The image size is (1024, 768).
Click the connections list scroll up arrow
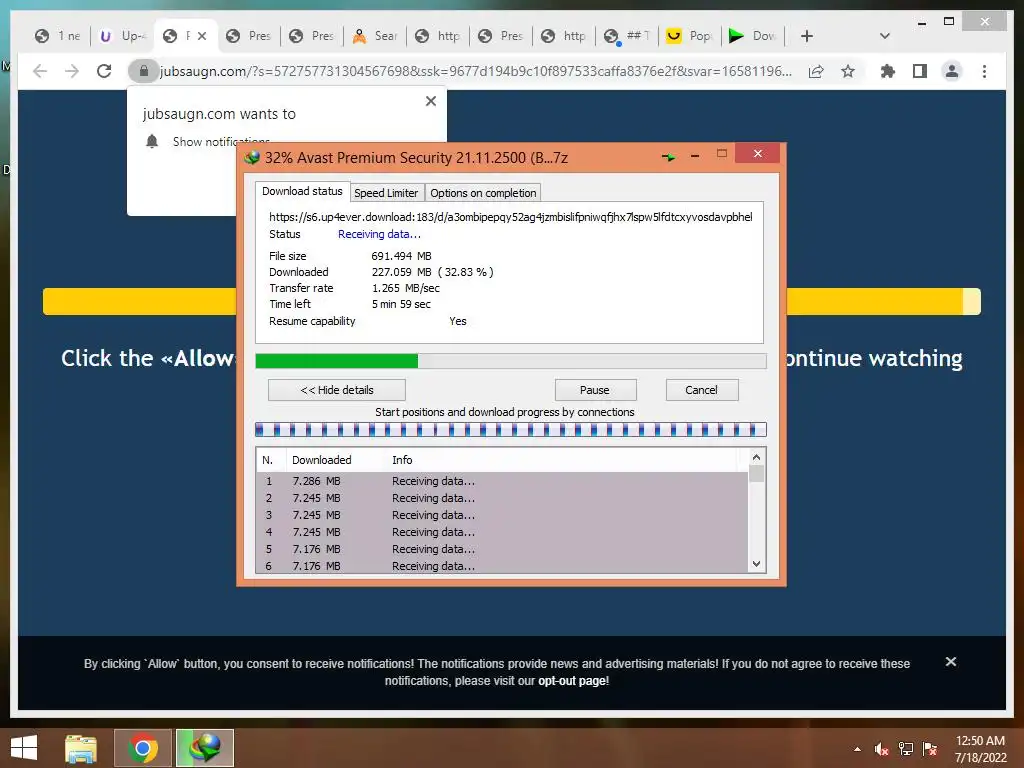tap(756, 457)
